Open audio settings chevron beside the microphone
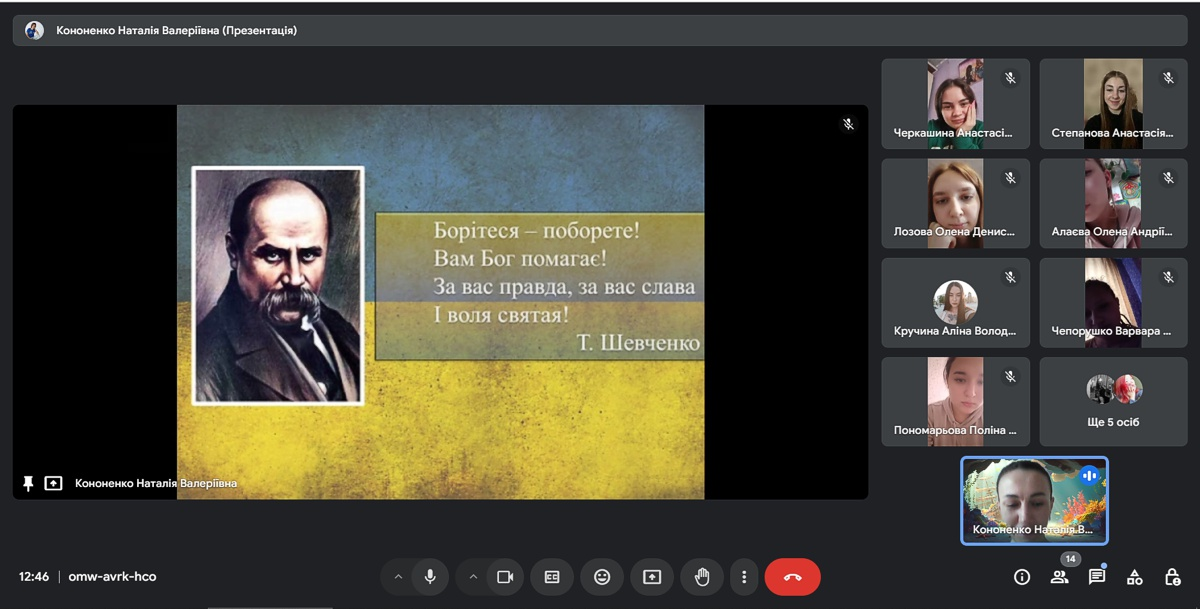 click(398, 577)
